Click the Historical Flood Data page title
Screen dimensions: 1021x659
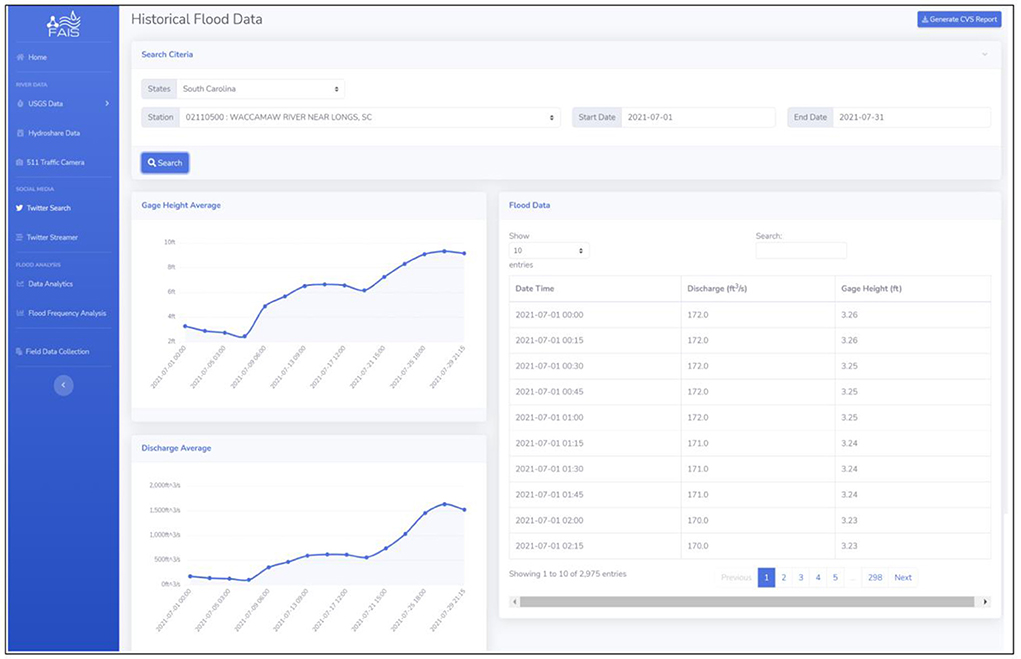[x=197, y=20]
